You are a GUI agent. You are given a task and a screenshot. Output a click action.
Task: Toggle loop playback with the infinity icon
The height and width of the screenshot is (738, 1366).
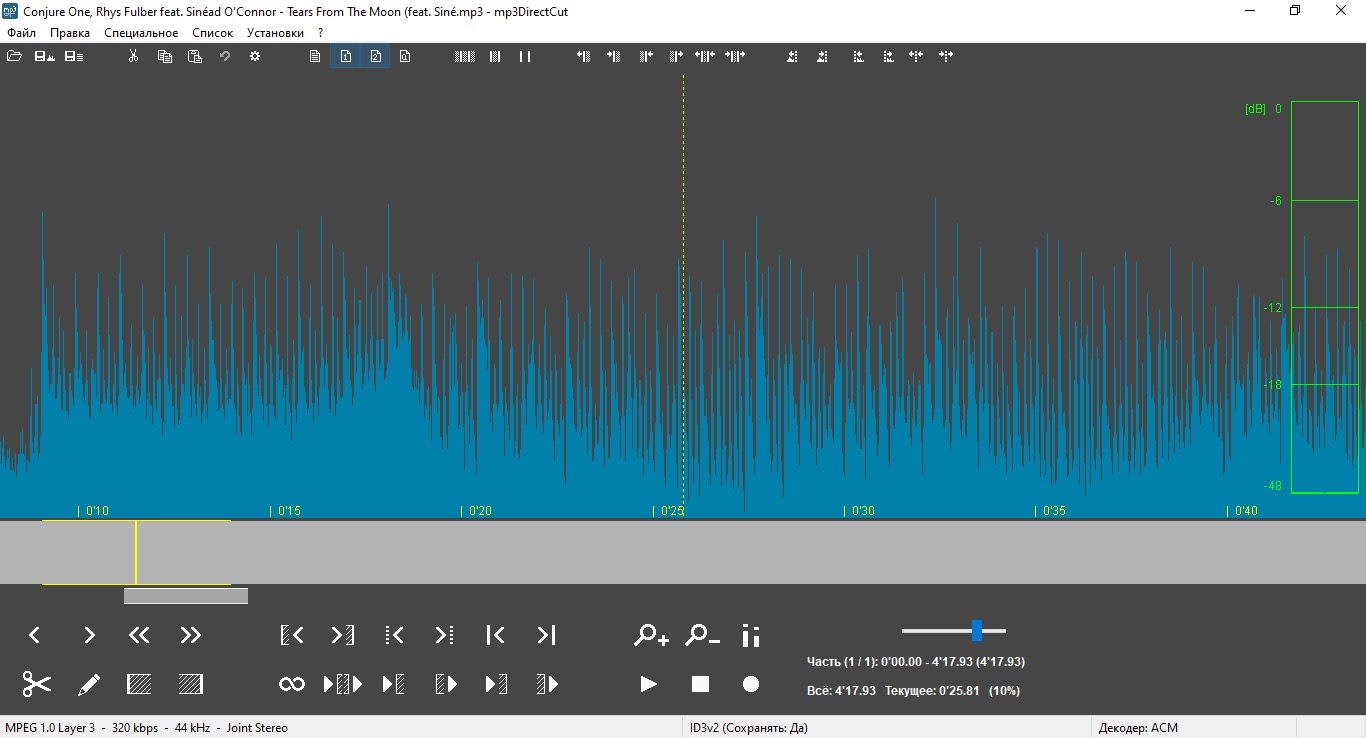292,684
